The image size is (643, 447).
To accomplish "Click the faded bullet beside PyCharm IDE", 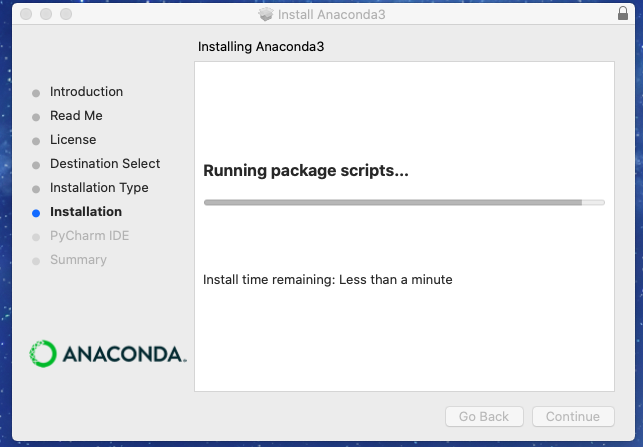I will (36, 237).
